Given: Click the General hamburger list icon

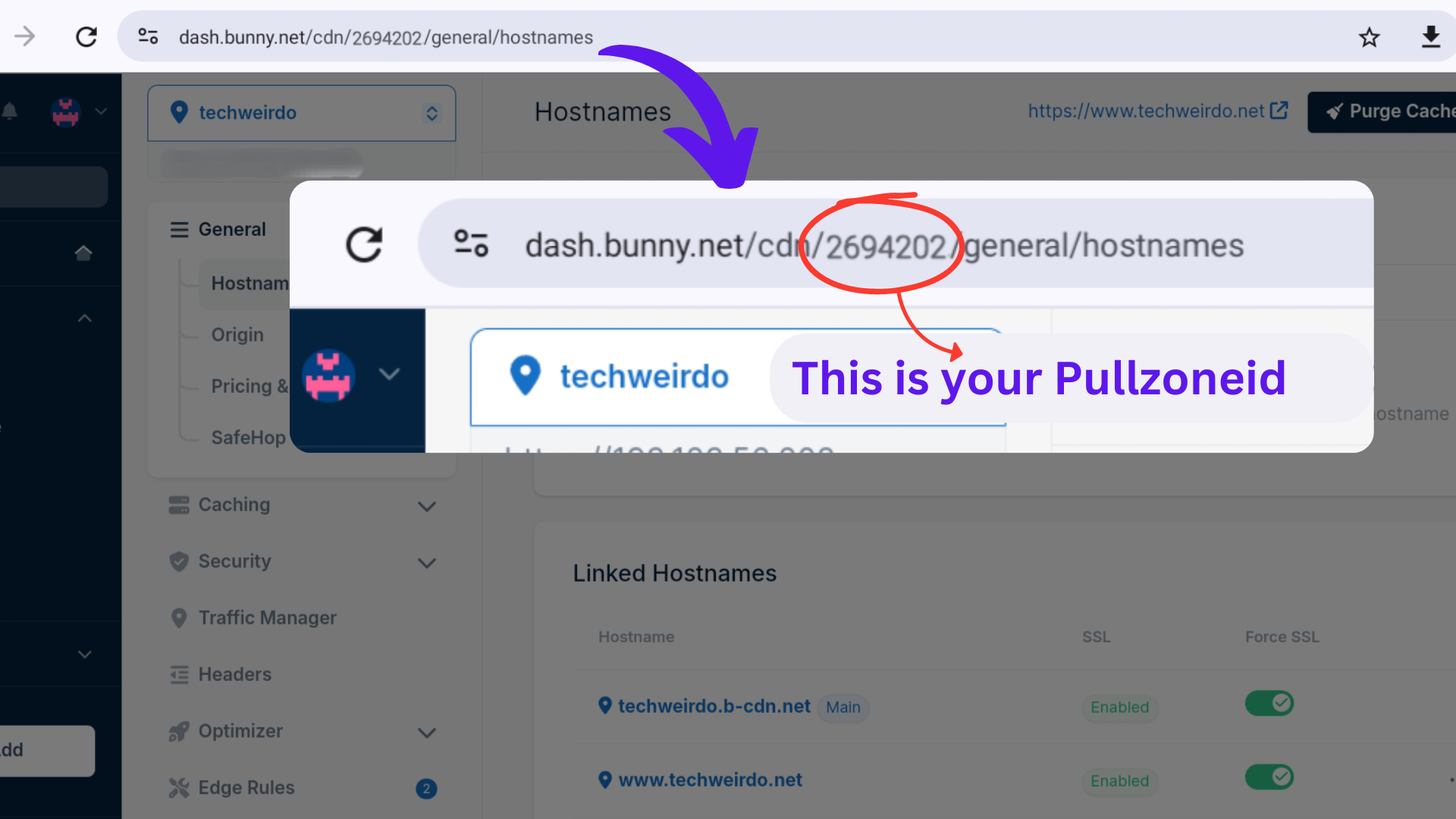Looking at the screenshot, I should pos(179,230).
